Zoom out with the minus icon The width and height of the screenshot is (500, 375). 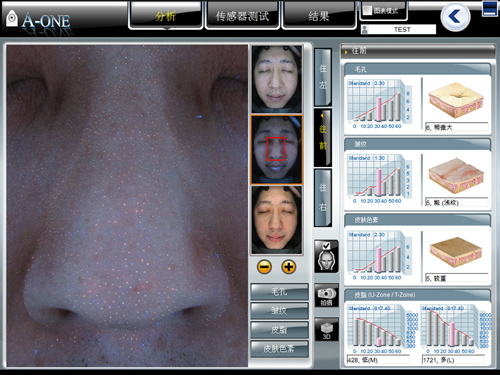click(264, 267)
